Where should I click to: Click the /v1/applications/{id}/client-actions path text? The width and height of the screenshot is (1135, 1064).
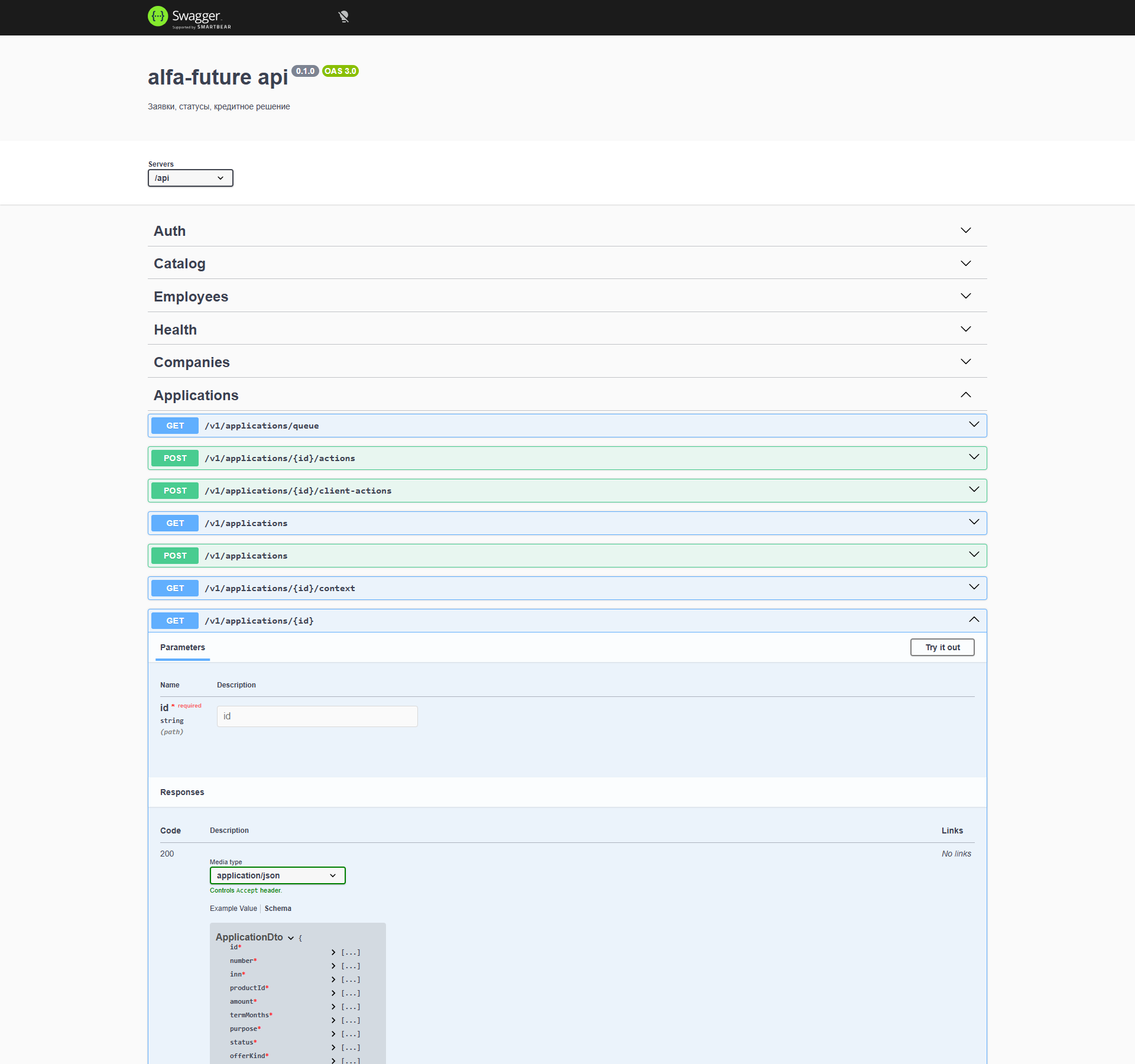tap(298, 491)
